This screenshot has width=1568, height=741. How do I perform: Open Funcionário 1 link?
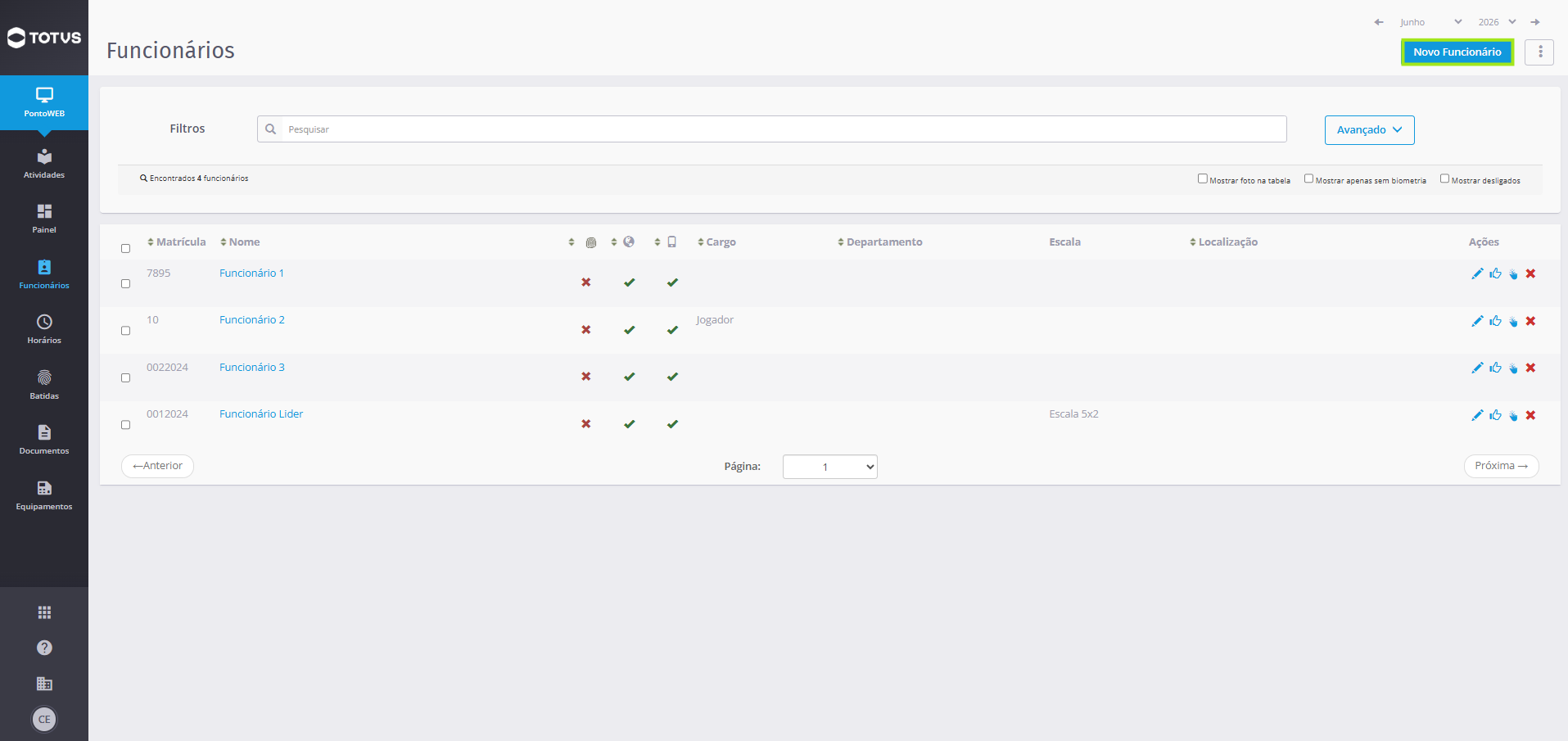pyautogui.click(x=251, y=273)
